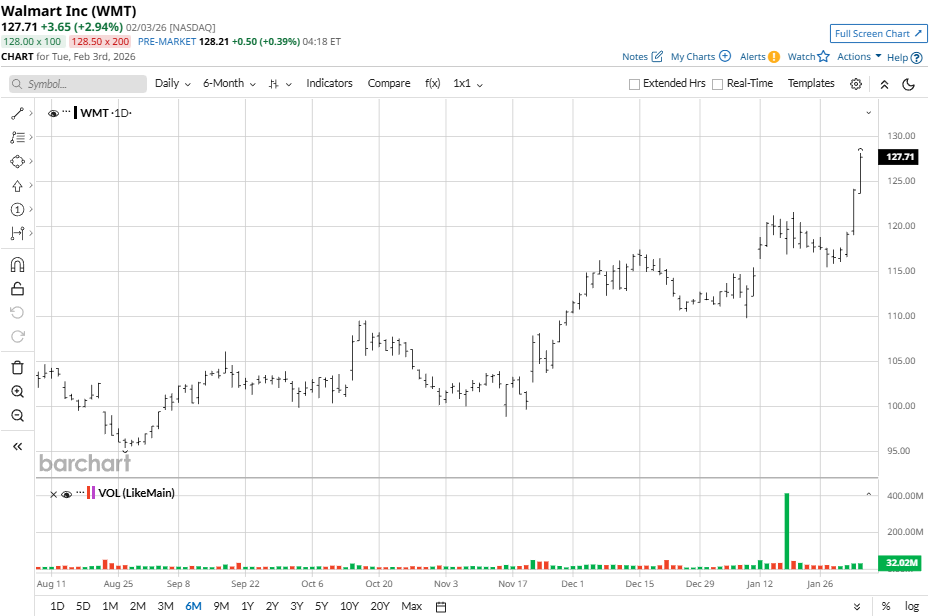
Task: Collapse the drawing tools sidebar
Action: point(17,446)
